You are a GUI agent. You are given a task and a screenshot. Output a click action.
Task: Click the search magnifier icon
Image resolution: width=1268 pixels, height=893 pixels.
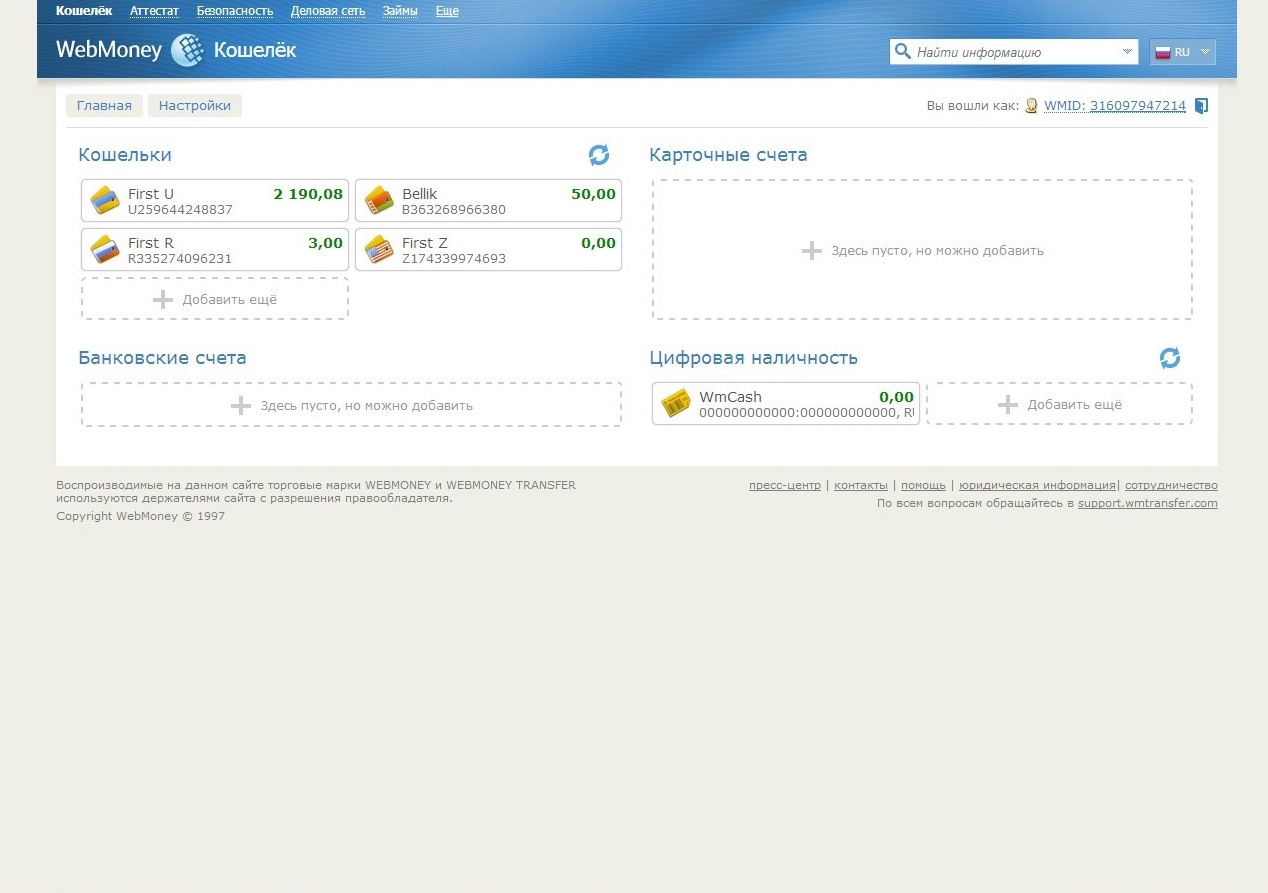click(903, 51)
